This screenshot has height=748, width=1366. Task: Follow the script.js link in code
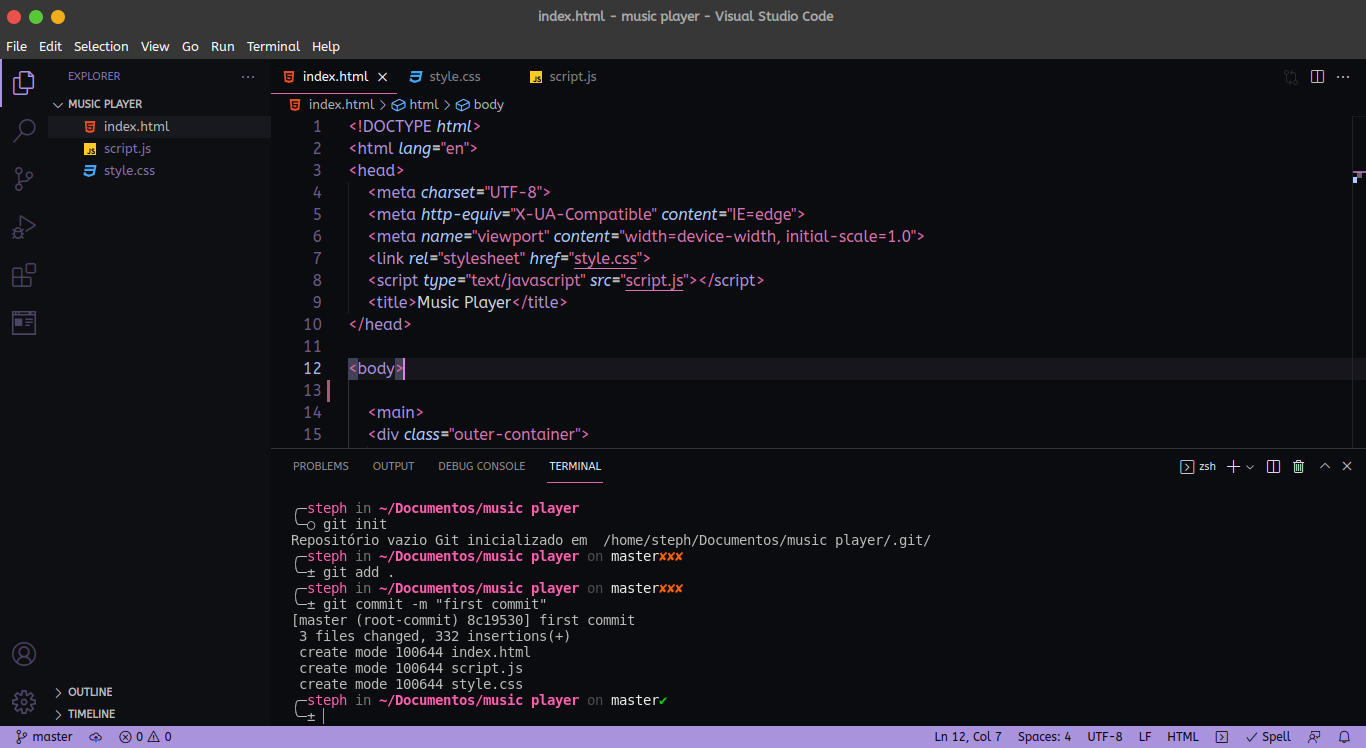coord(655,280)
